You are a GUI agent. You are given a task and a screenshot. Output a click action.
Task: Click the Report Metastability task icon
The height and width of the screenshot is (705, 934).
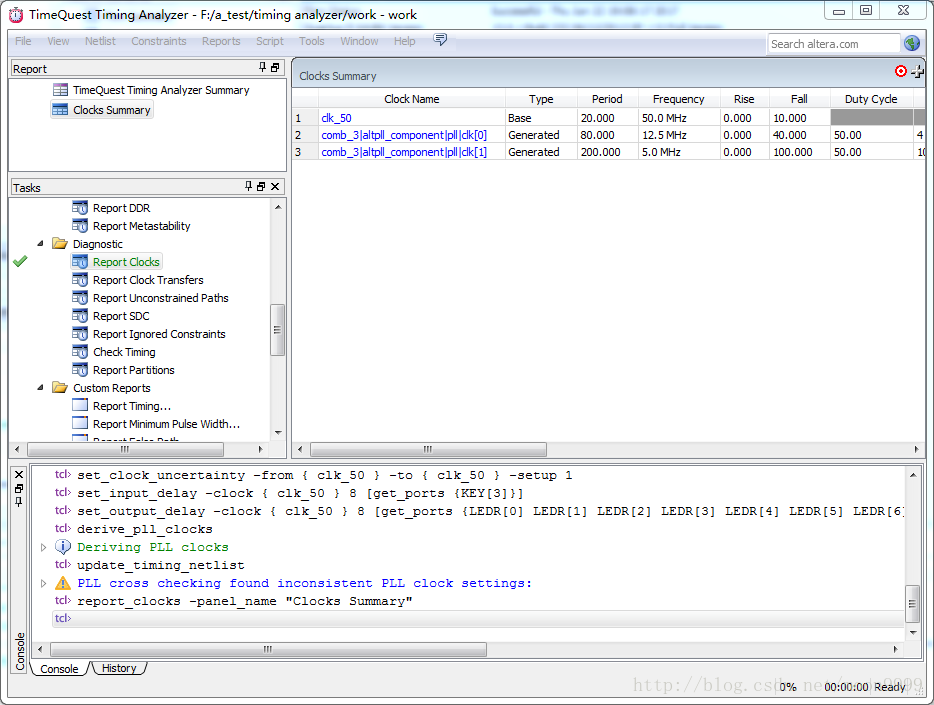pyautogui.click(x=80, y=226)
